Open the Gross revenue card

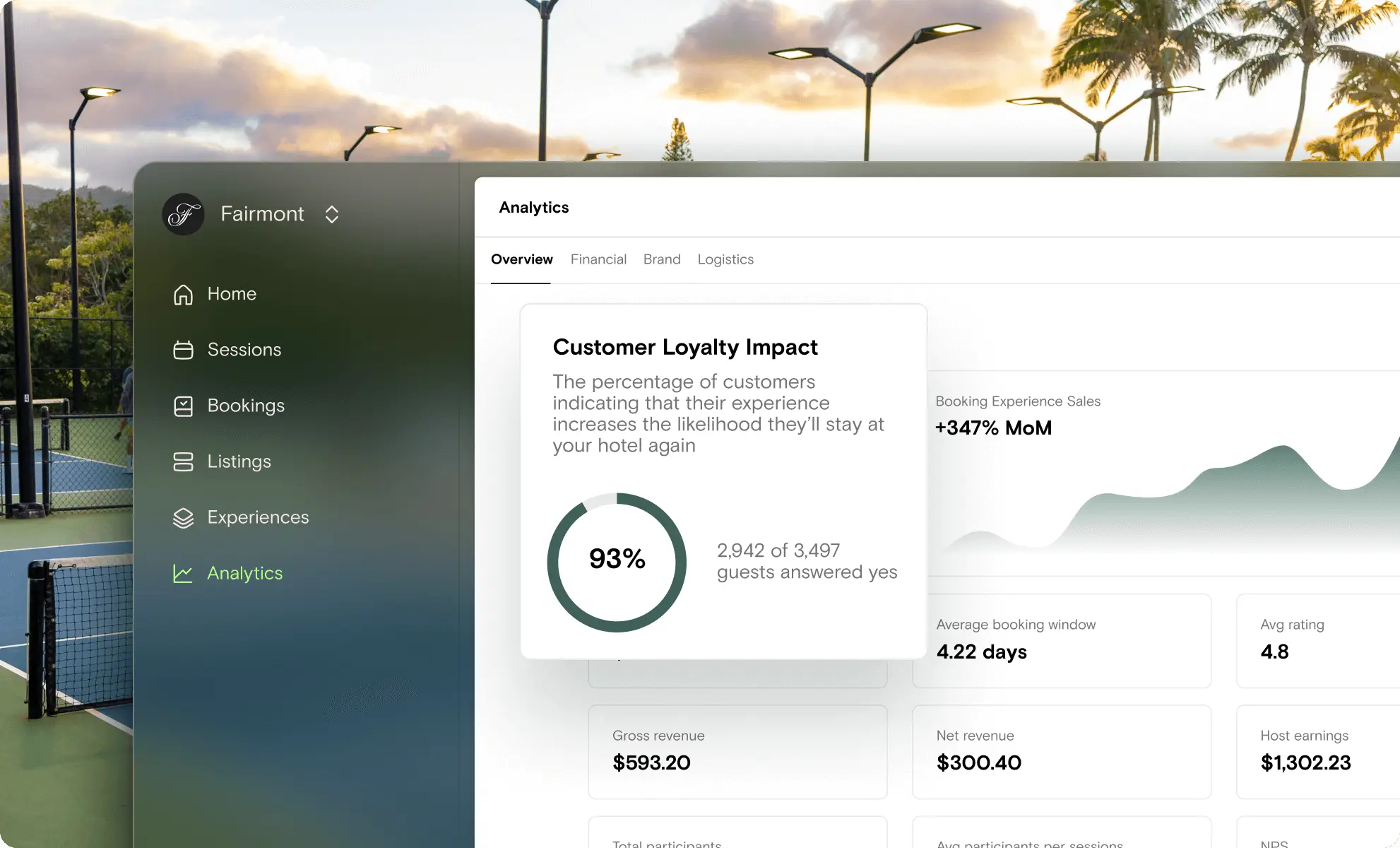click(x=737, y=751)
